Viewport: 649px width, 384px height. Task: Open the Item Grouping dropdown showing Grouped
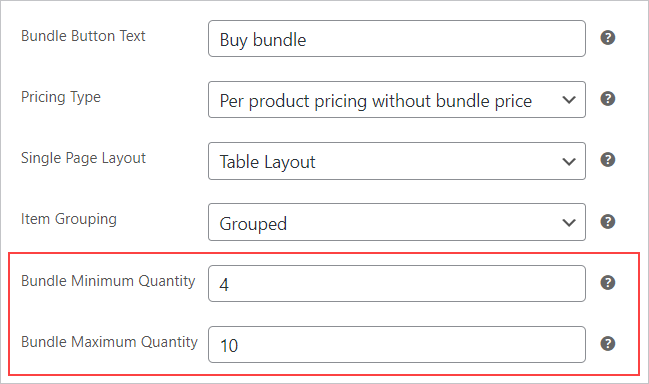tap(397, 222)
